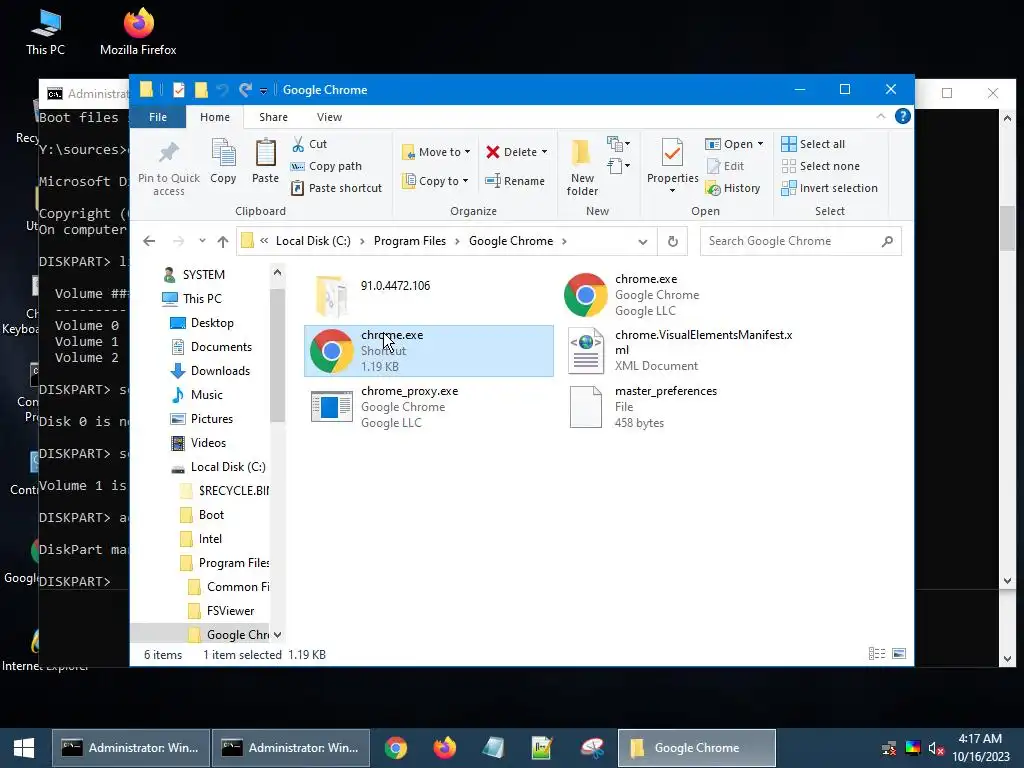Switch to the Home ribbon tab

click(x=215, y=117)
